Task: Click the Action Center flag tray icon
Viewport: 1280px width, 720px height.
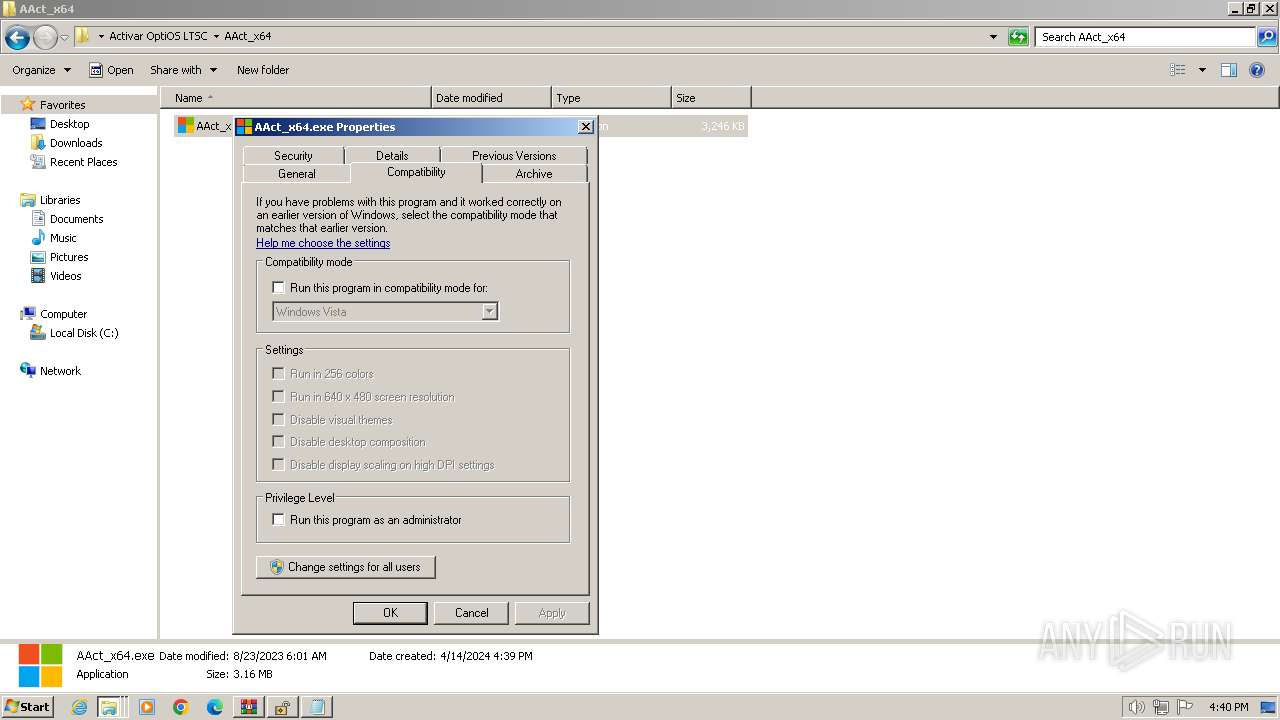Action: coord(1184,707)
